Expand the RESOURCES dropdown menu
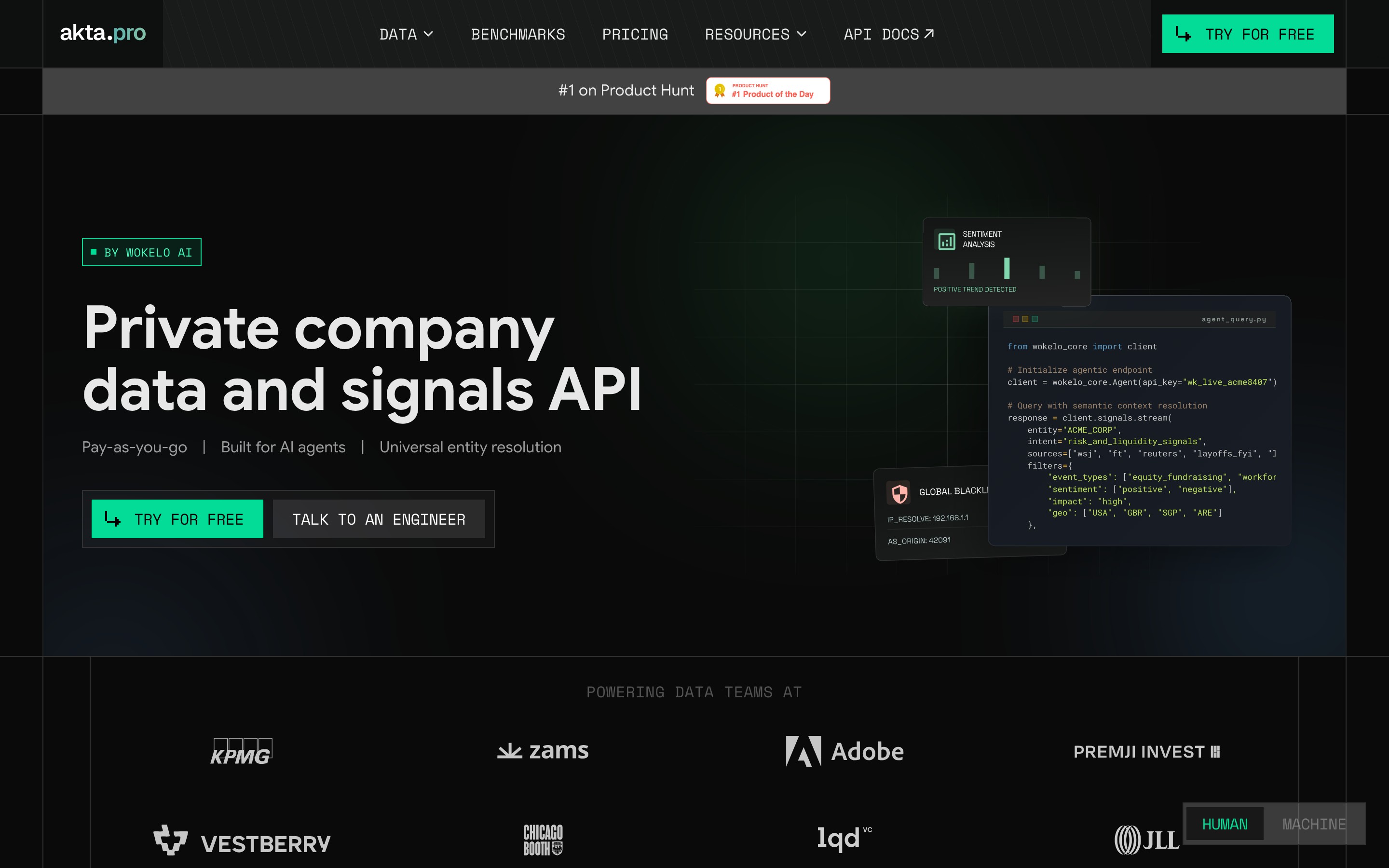This screenshot has width=1389, height=868. [755, 34]
